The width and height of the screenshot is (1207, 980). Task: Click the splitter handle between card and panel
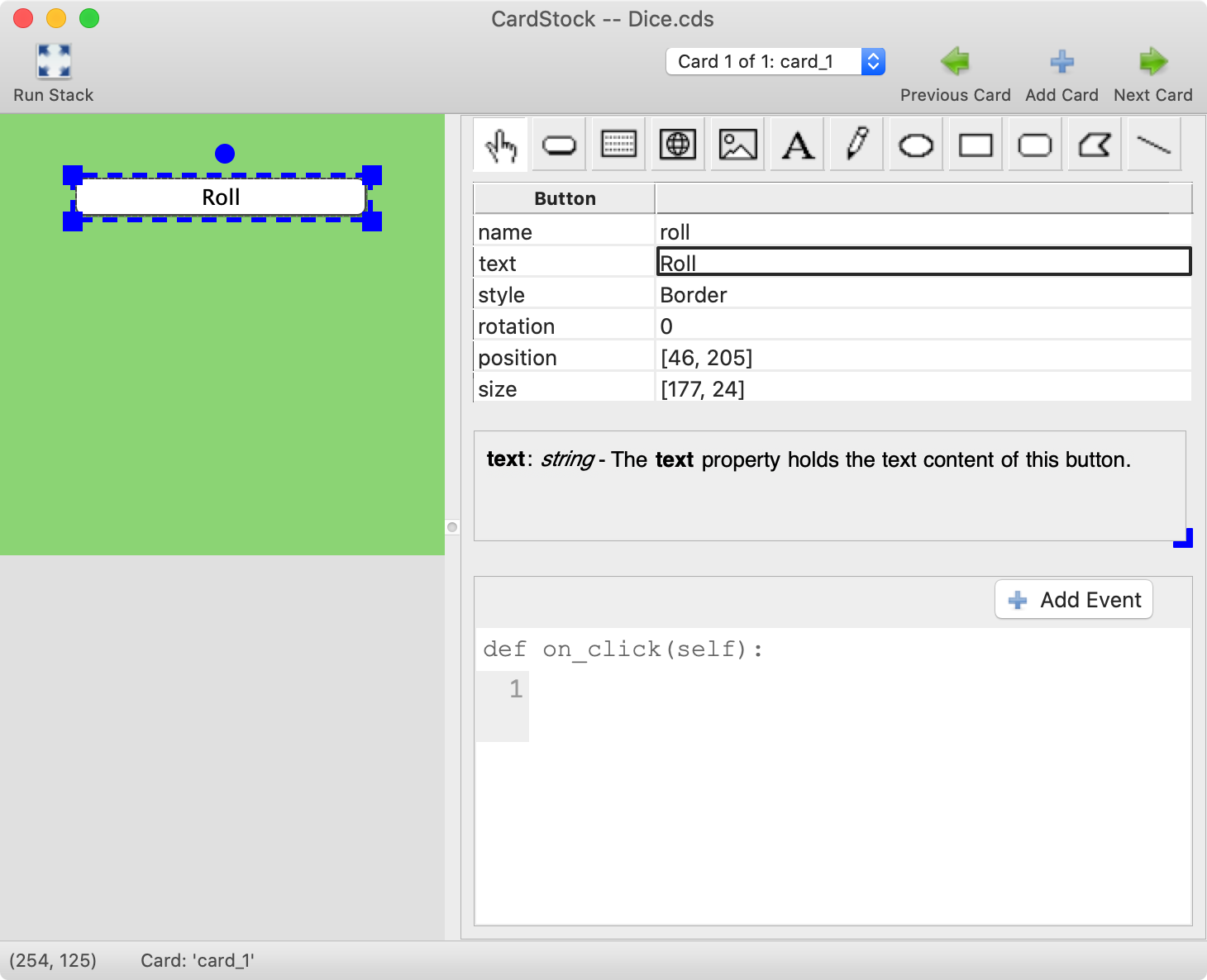(452, 527)
